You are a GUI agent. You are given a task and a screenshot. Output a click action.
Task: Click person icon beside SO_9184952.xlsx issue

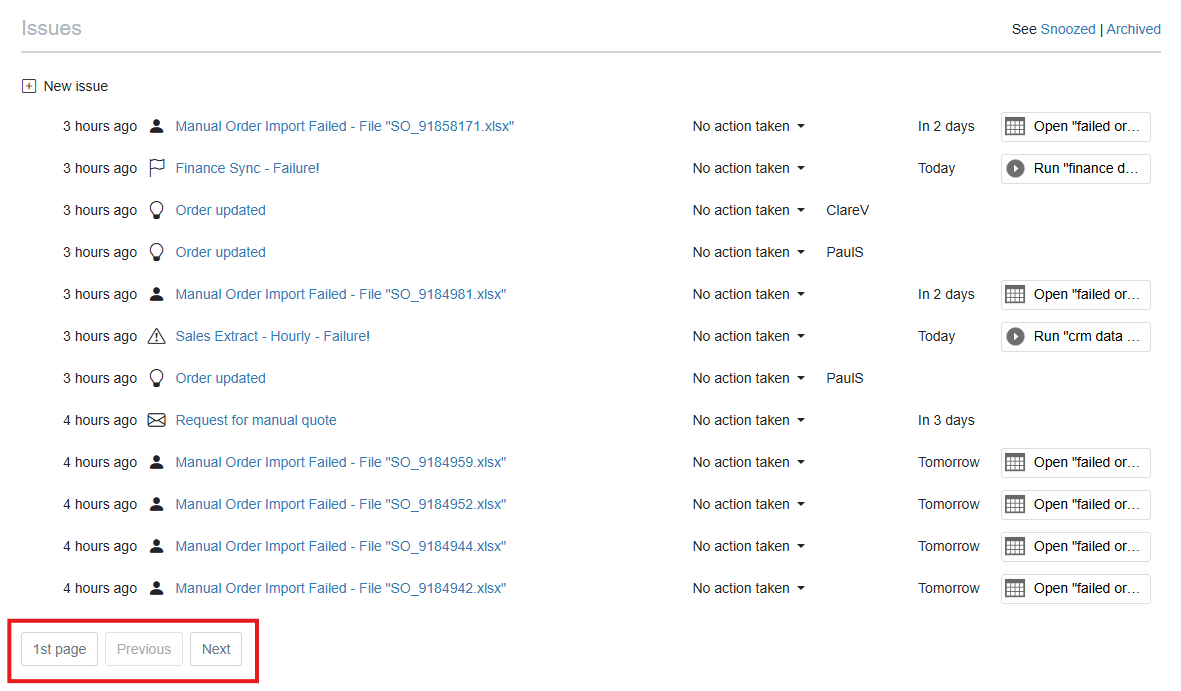[157, 504]
